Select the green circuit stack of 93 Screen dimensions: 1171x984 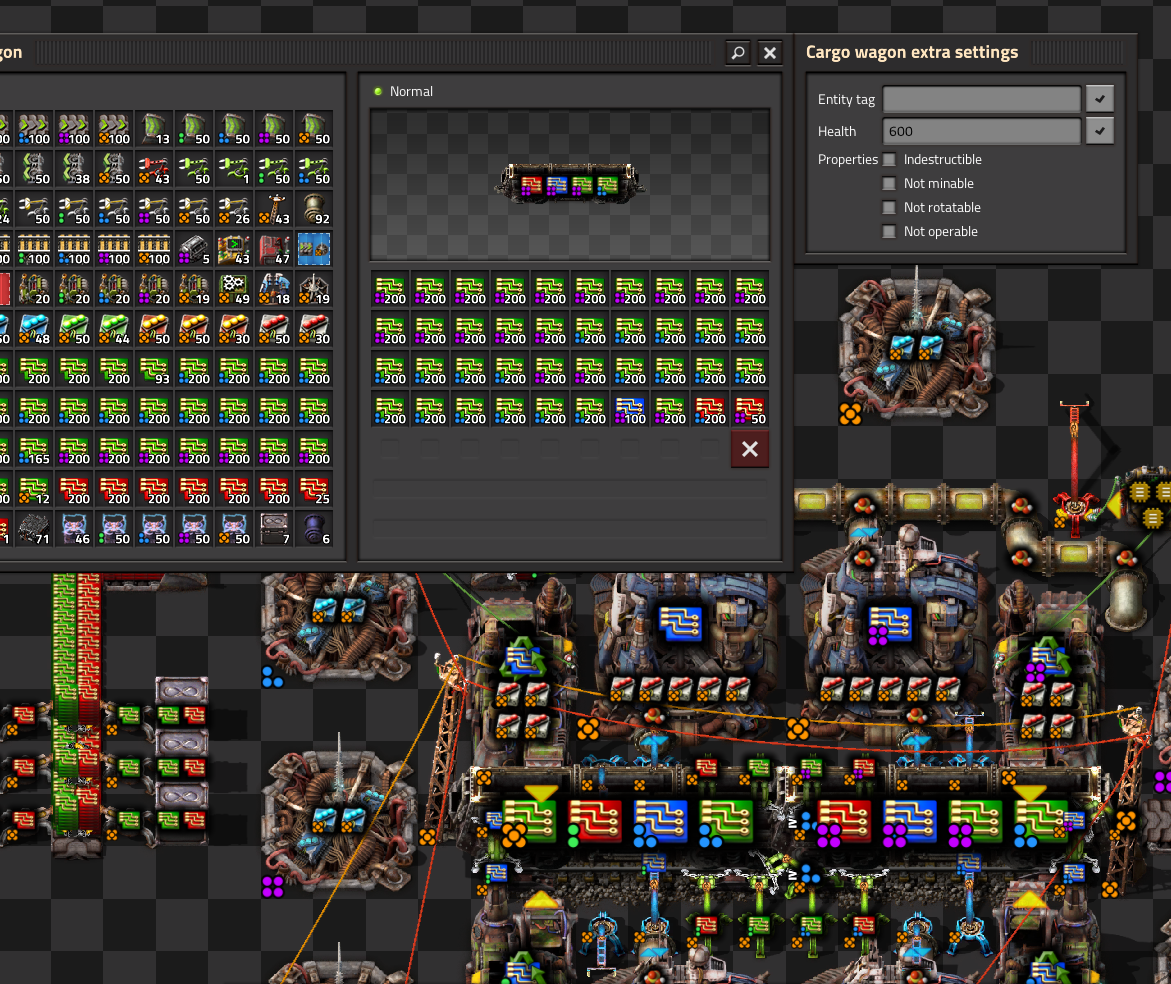pos(154,370)
